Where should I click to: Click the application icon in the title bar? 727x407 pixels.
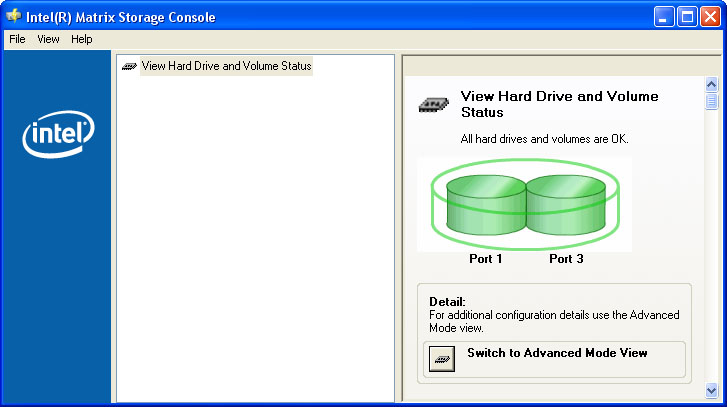click(x=13, y=17)
